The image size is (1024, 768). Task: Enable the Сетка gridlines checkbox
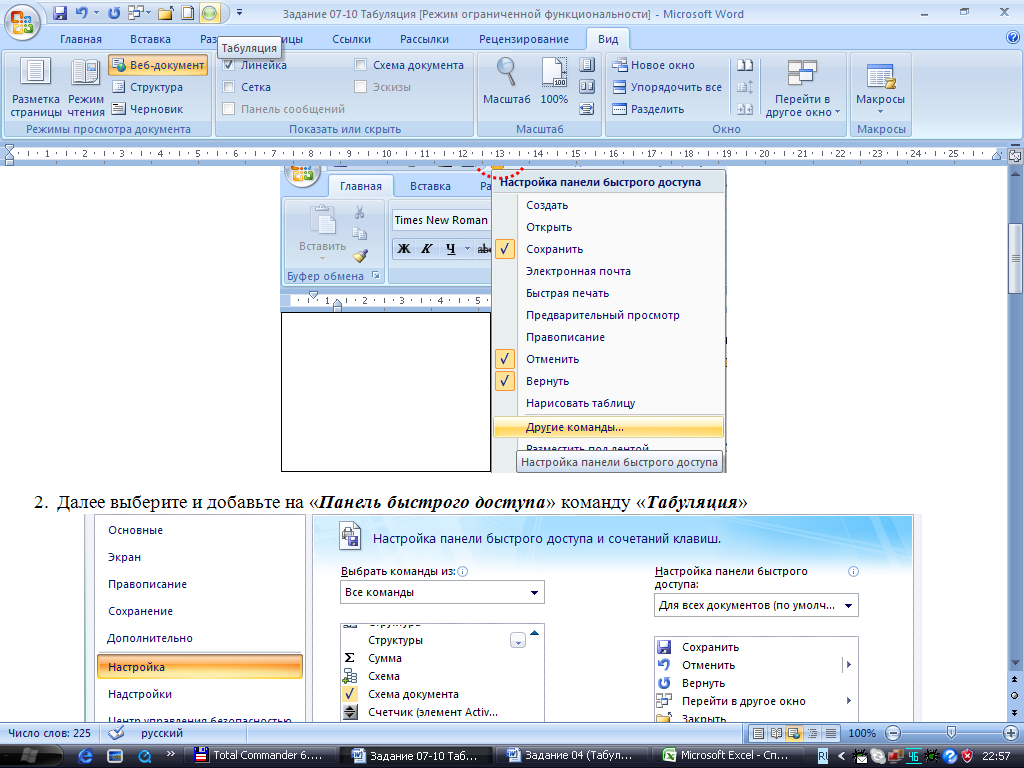click(229, 87)
